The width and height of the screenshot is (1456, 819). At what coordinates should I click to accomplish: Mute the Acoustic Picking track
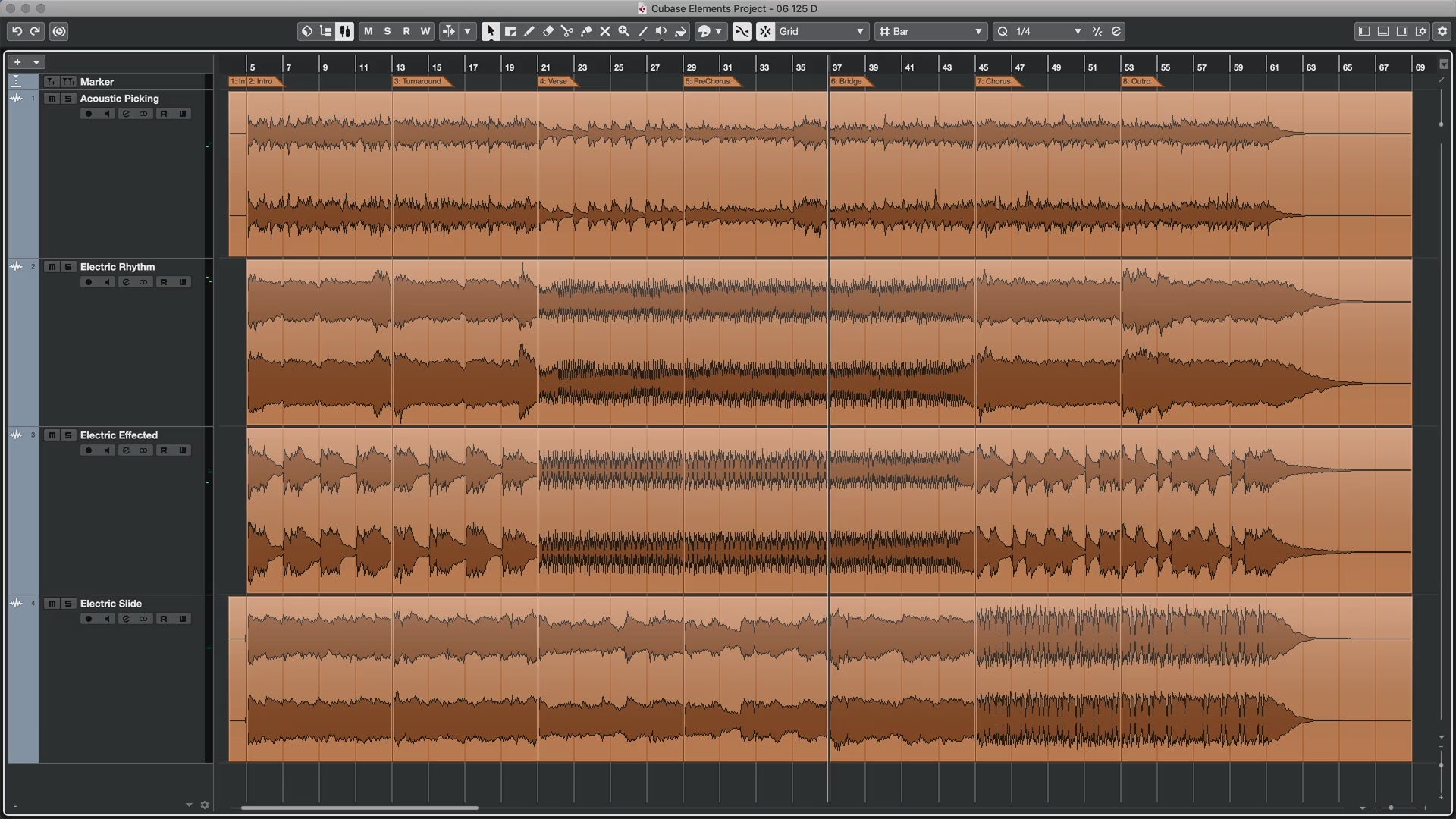52,99
